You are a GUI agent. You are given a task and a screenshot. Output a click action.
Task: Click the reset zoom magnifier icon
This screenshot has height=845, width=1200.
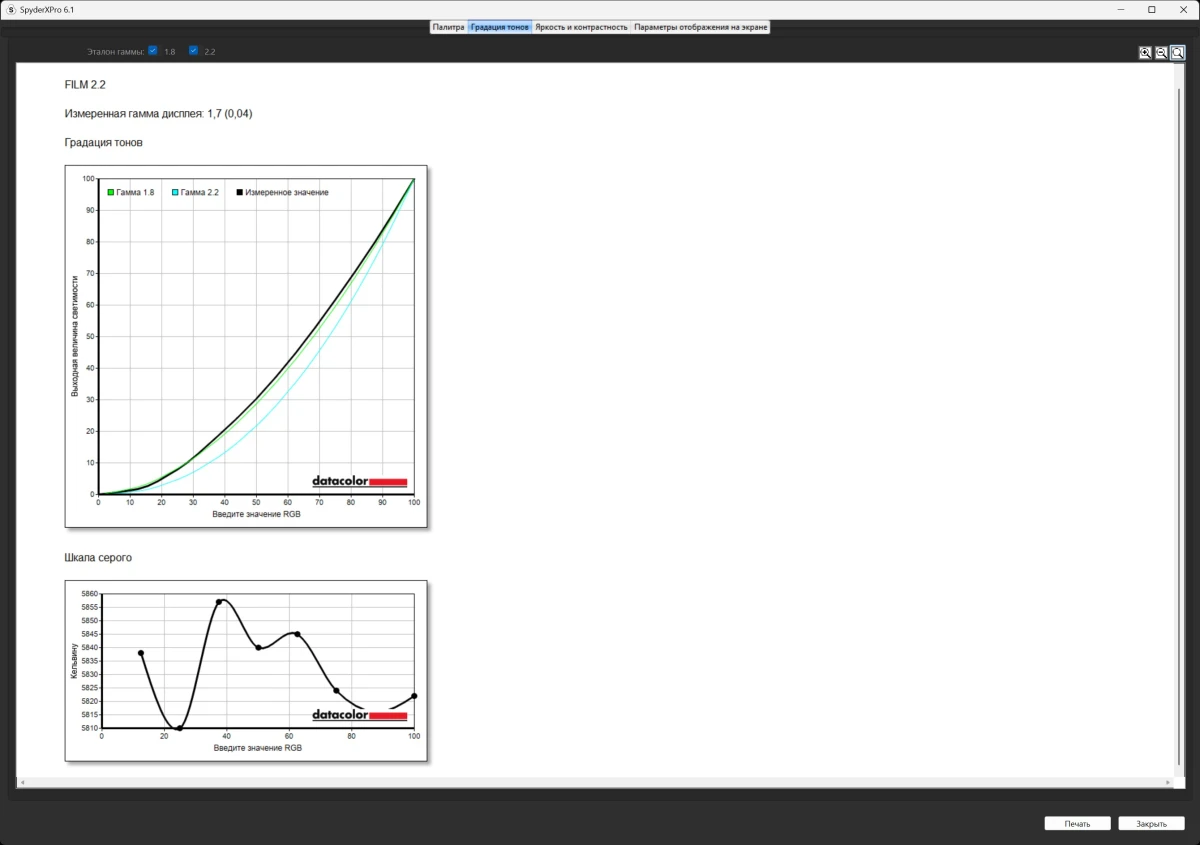click(x=1177, y=53)
